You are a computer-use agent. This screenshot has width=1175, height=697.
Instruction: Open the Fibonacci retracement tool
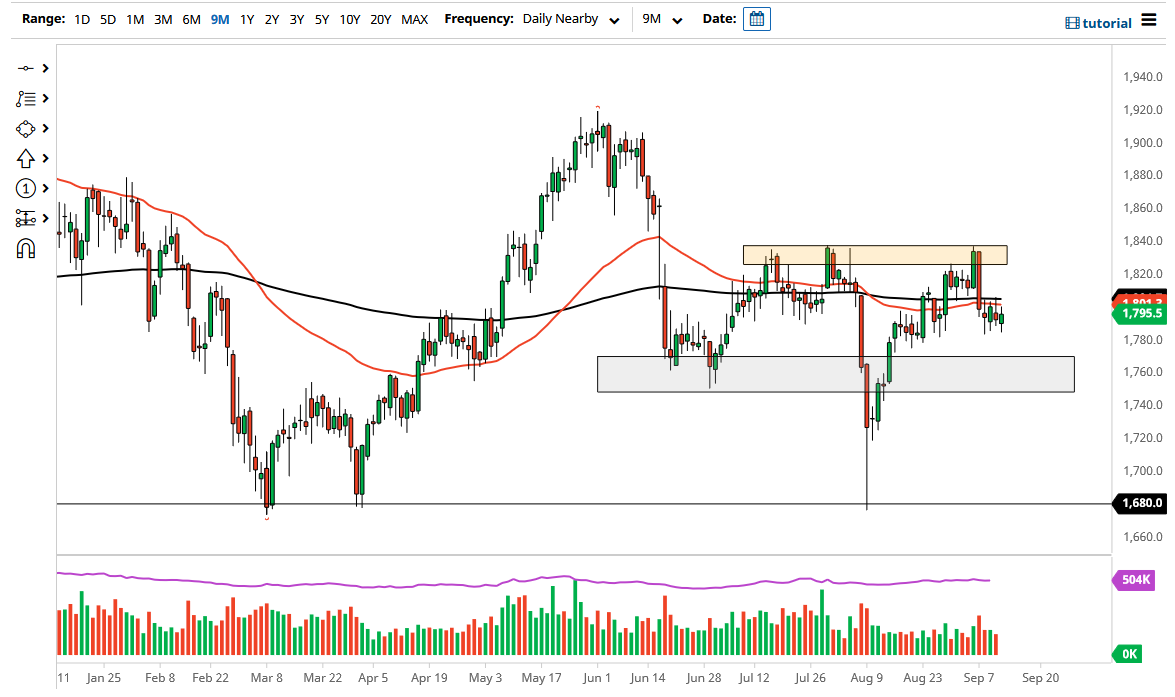(25, 98)
